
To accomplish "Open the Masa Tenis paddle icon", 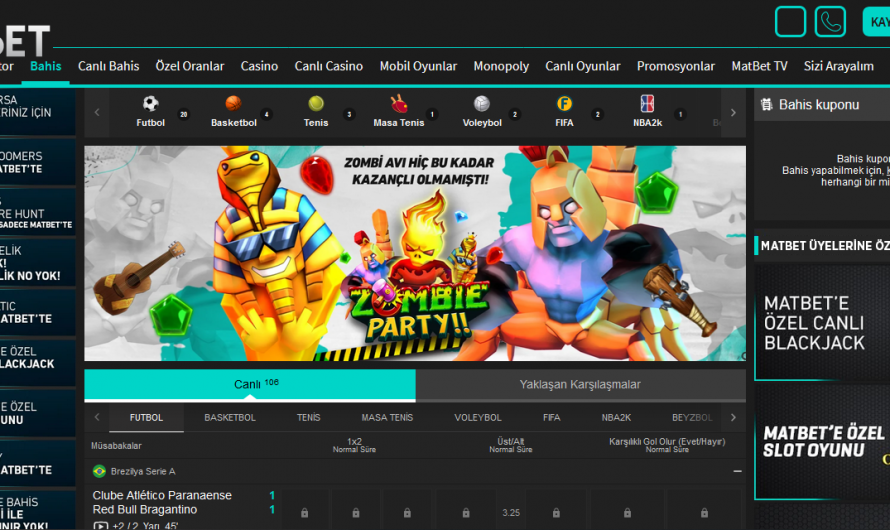I will click(x=399, y=103).
